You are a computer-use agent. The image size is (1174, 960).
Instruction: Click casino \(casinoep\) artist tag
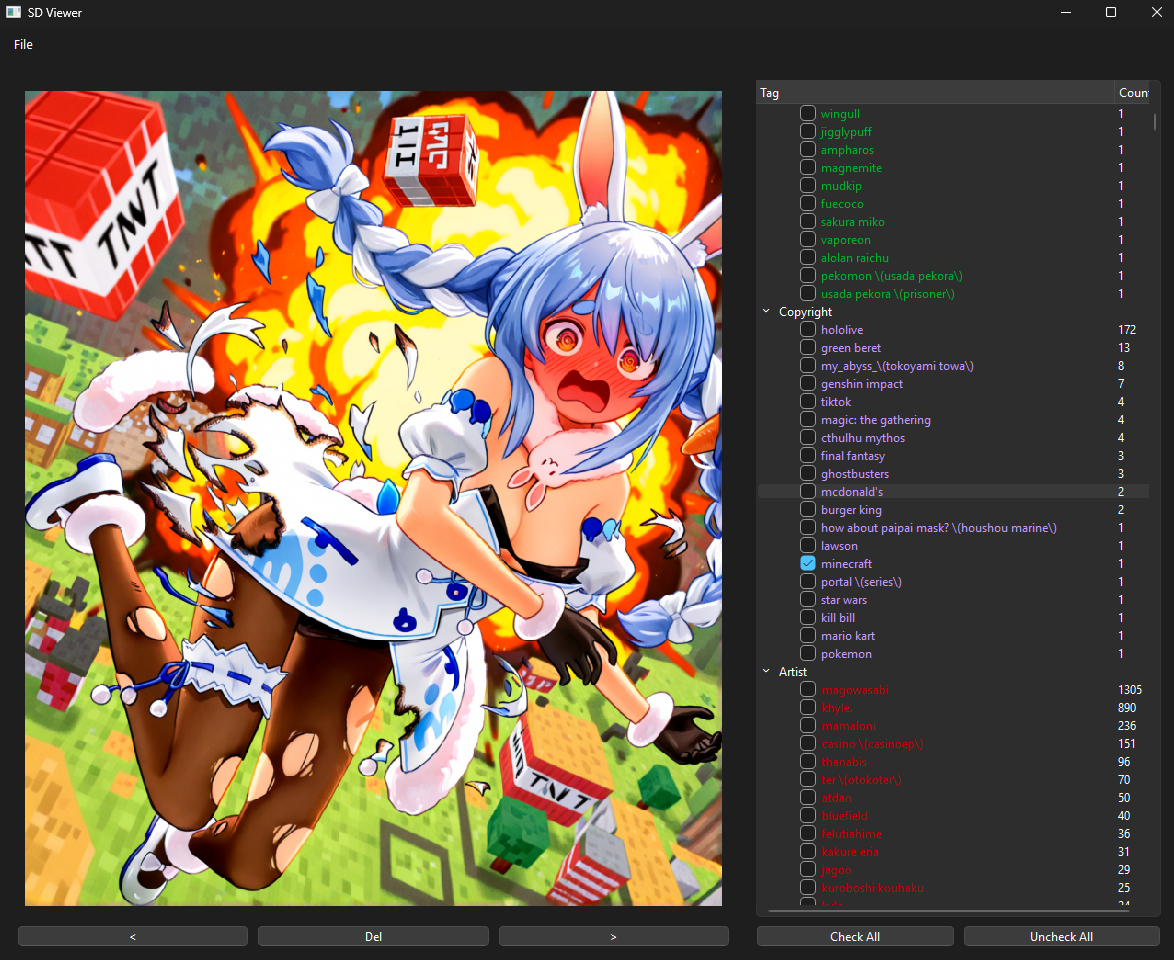click(872, 744)
